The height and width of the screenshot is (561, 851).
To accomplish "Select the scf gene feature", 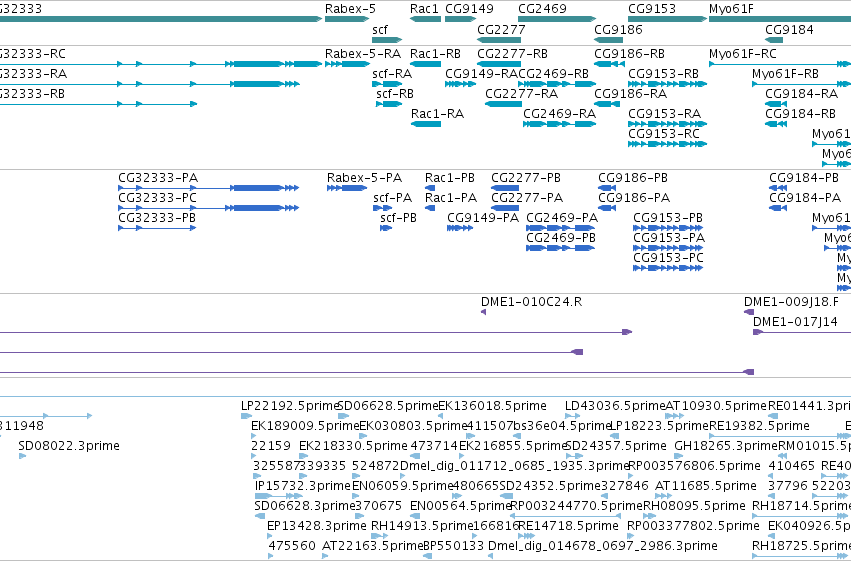I will [387, 40].
